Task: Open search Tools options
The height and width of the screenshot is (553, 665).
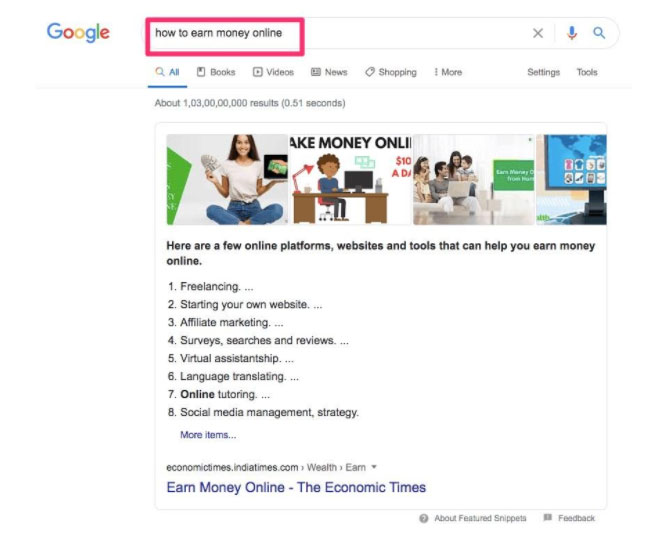Action: tap(587, 72)
